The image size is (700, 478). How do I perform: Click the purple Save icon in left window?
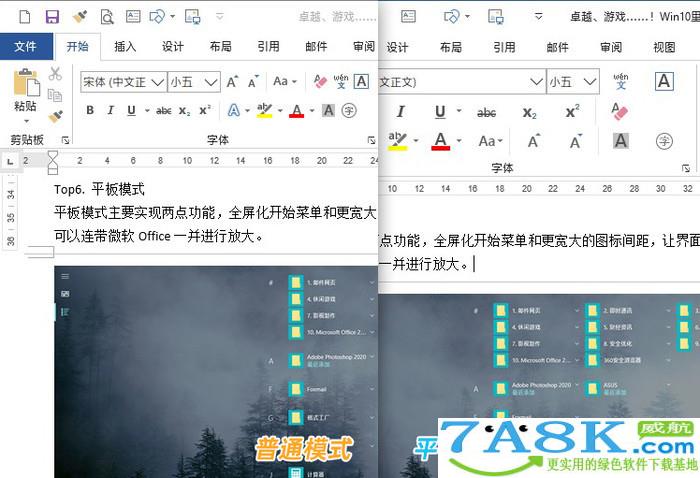tap(52, 17)
